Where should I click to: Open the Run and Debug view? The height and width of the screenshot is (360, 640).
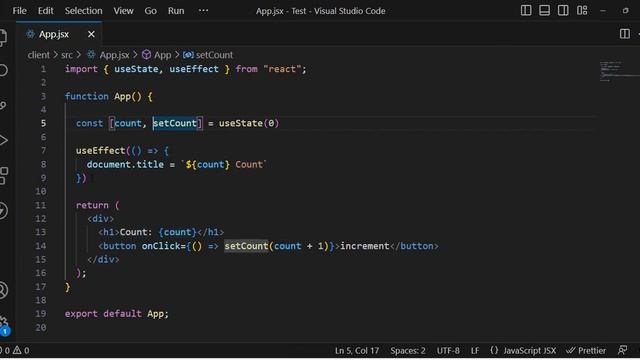click(3, 140)
